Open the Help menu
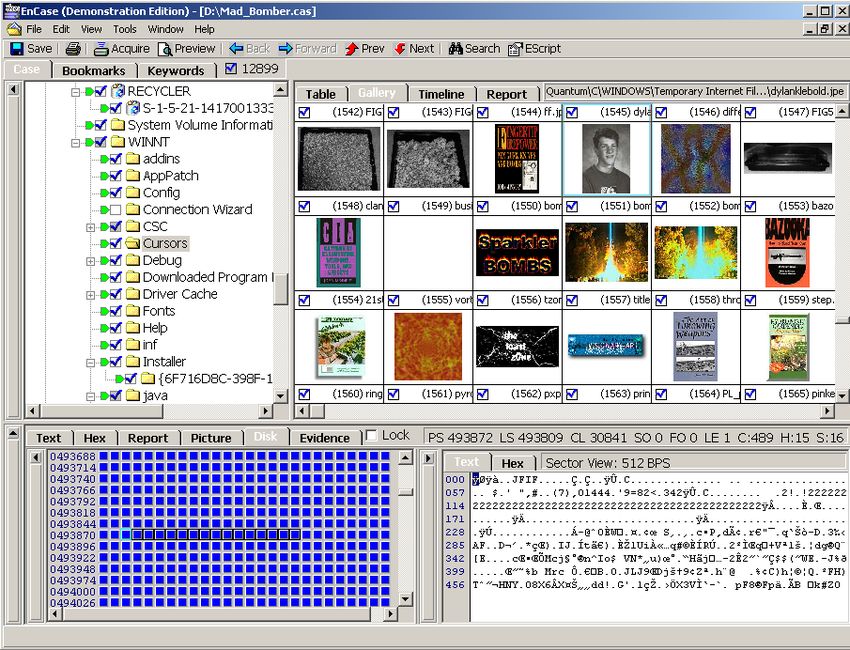Screen dimensions: 850x650 (x=204, y=29)
